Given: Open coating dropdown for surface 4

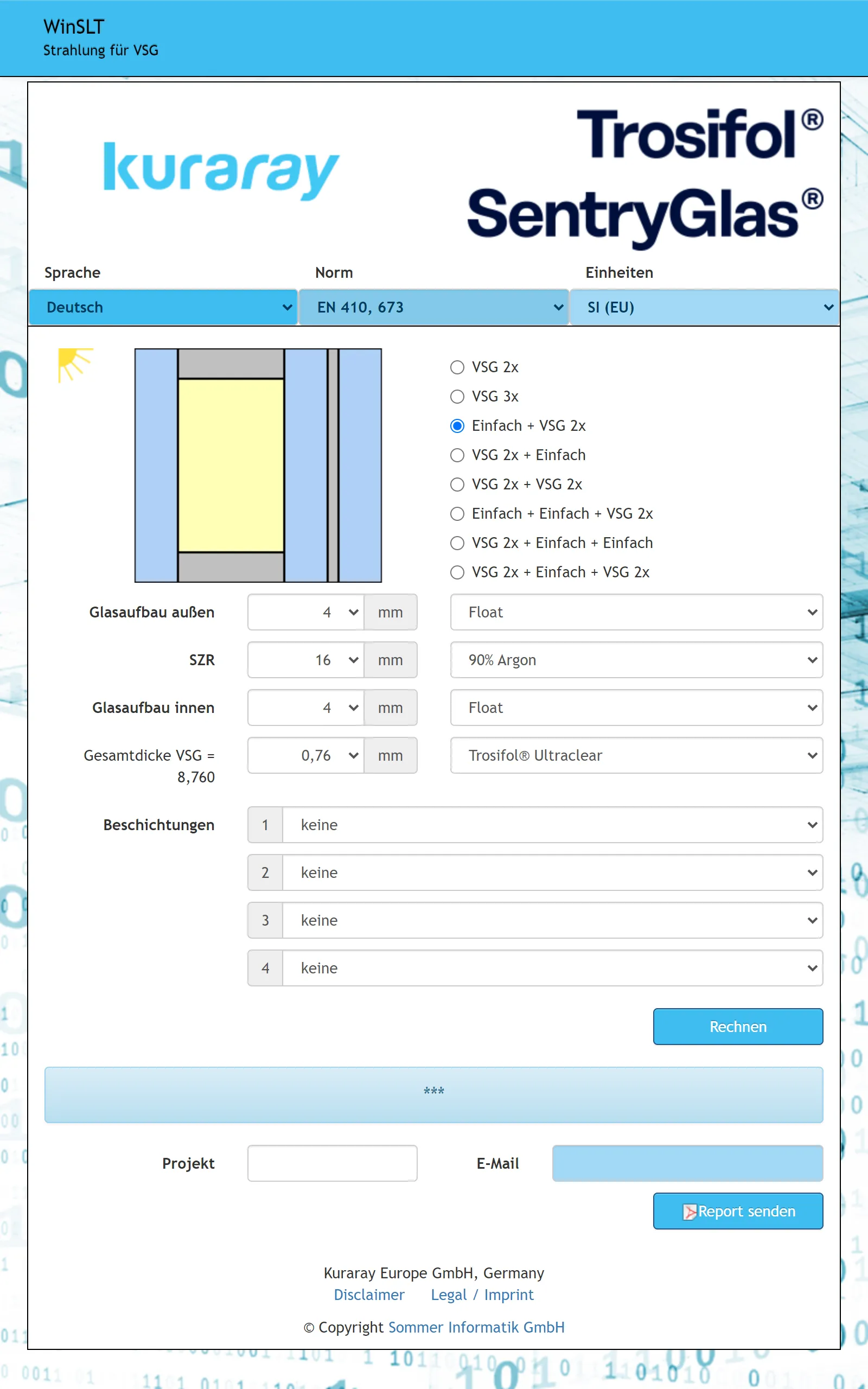Looking at the screenshot, I should (552, 968).
